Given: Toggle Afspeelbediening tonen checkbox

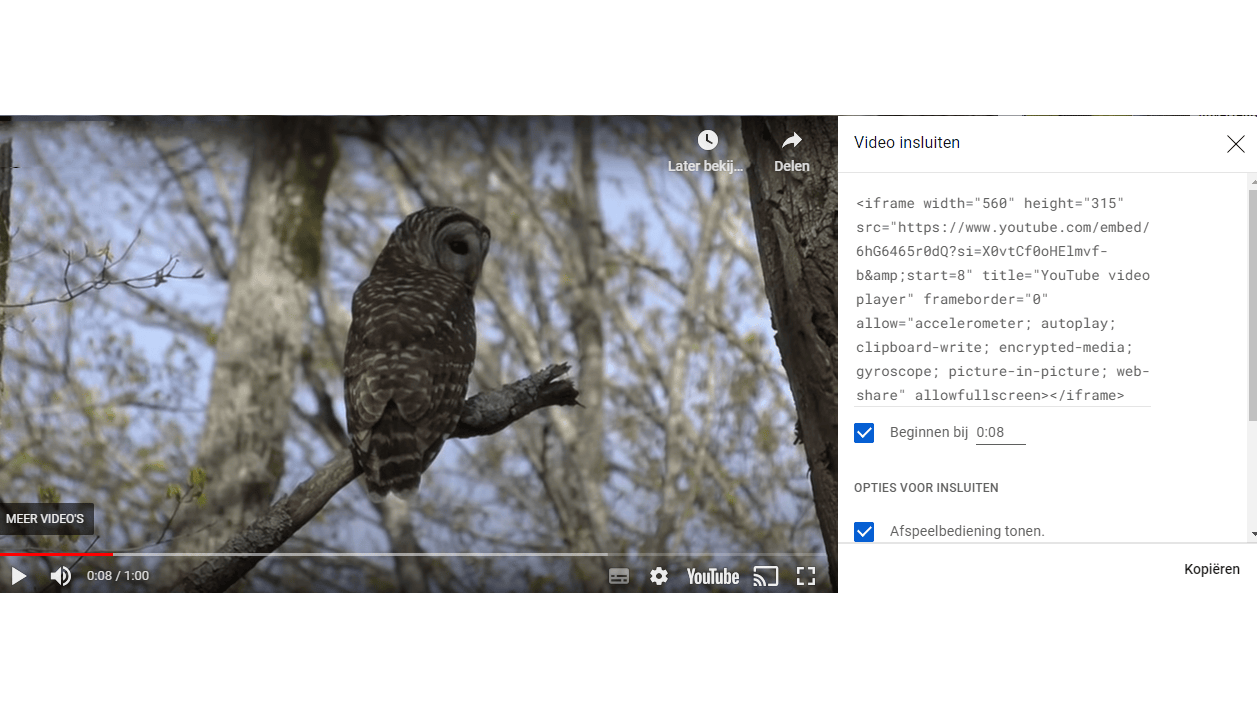Looking at the screenshot, I should (x=864, y=531).
